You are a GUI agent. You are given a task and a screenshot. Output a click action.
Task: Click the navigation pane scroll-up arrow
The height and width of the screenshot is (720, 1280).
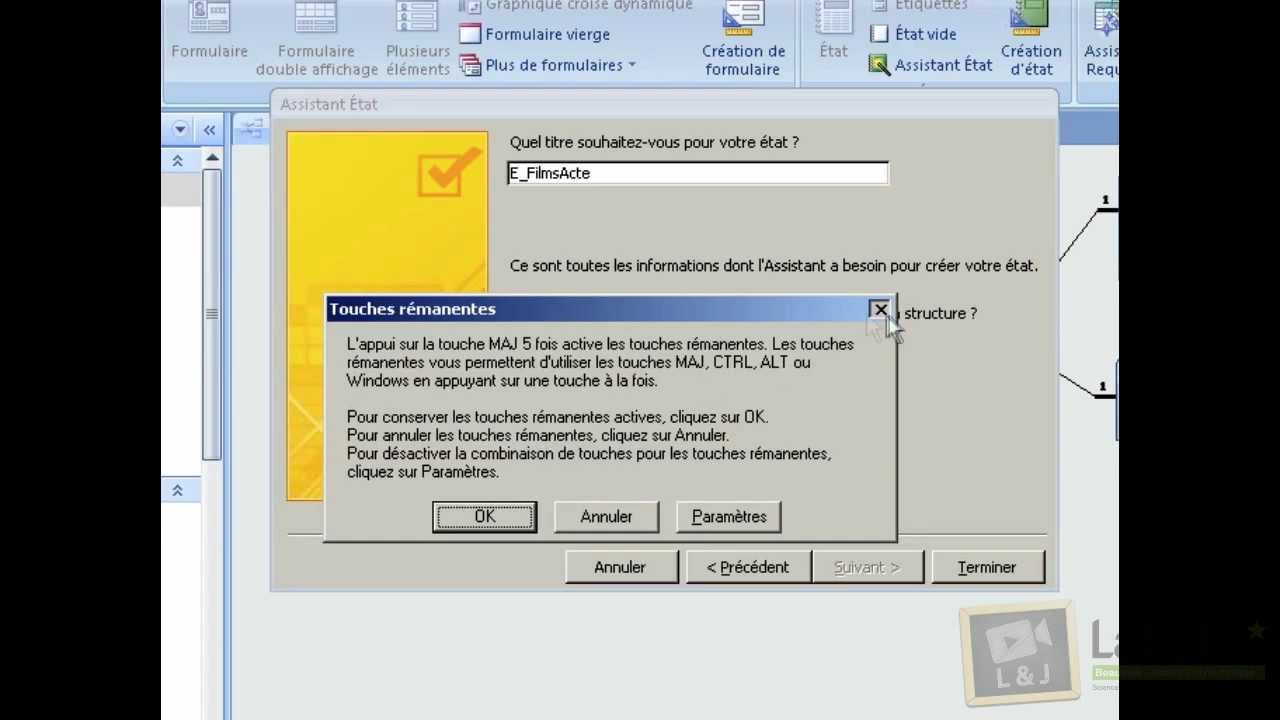tap(212, 158)
